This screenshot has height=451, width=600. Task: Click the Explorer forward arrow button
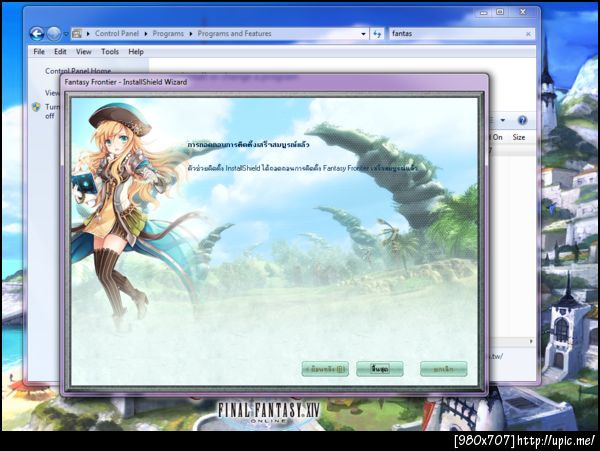[54, 34]
